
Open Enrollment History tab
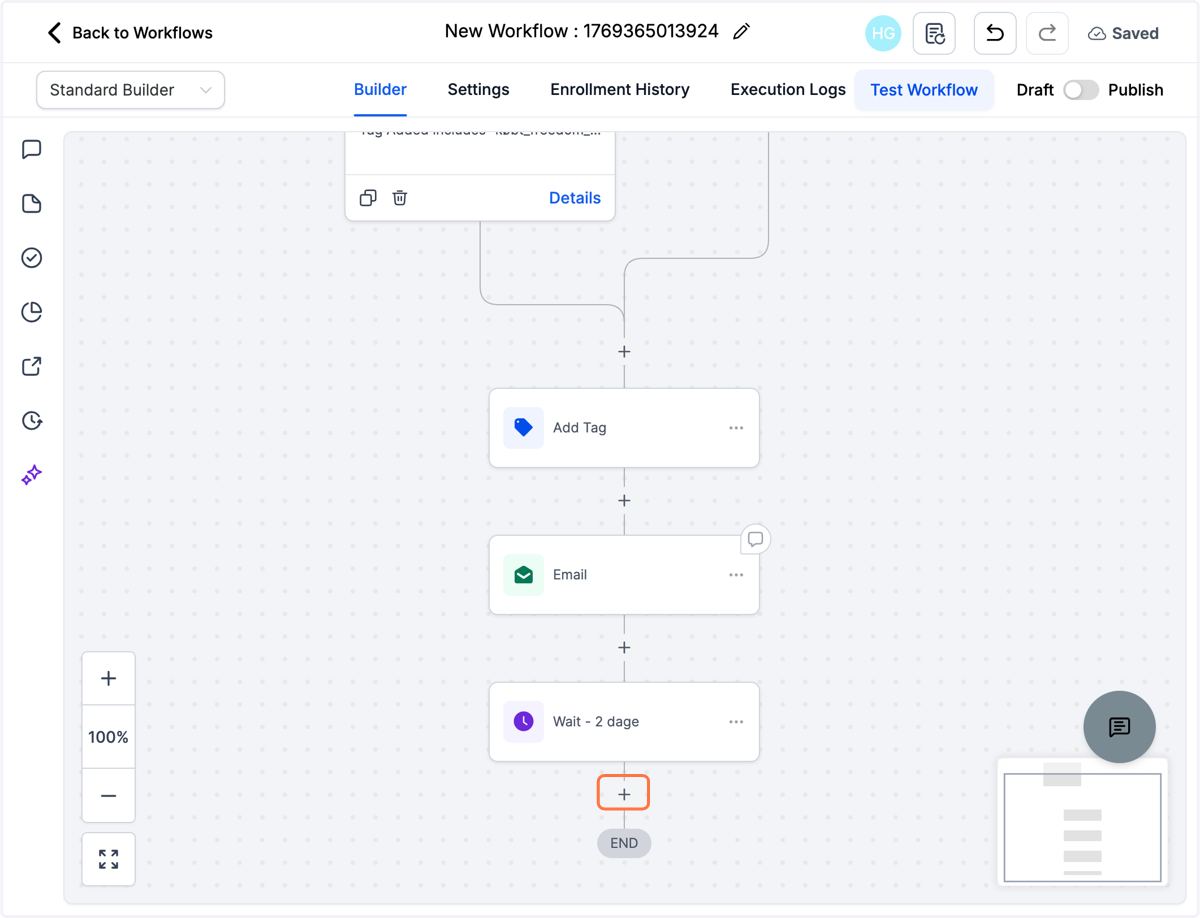click(620, 90)
